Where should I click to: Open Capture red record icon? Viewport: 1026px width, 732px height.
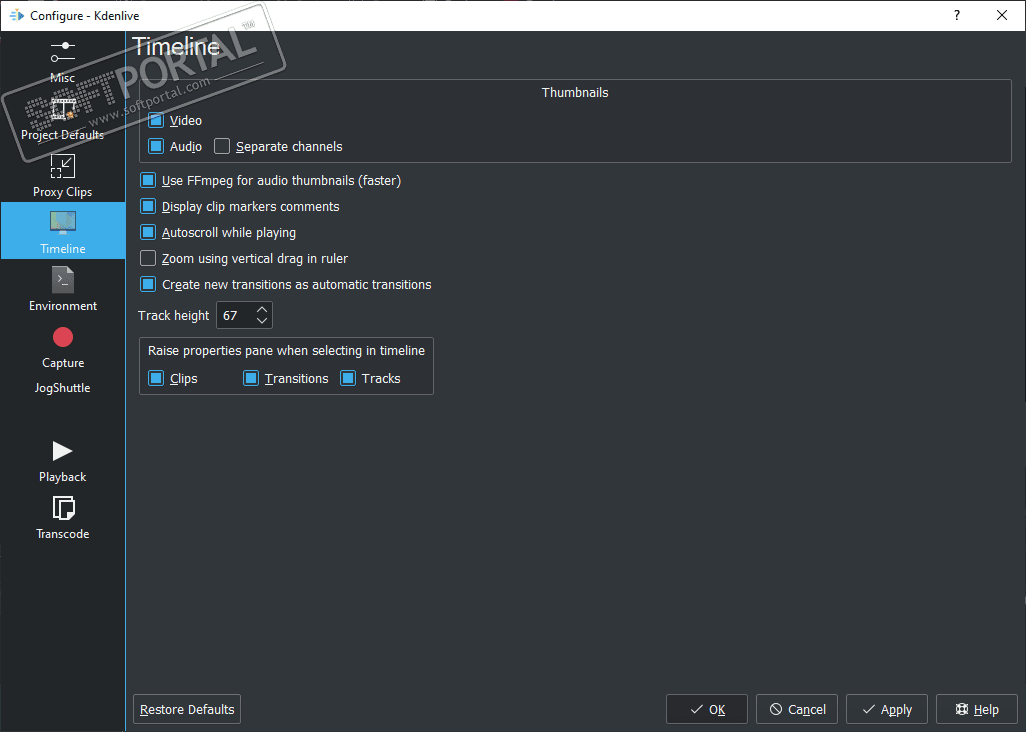point(63,337)
